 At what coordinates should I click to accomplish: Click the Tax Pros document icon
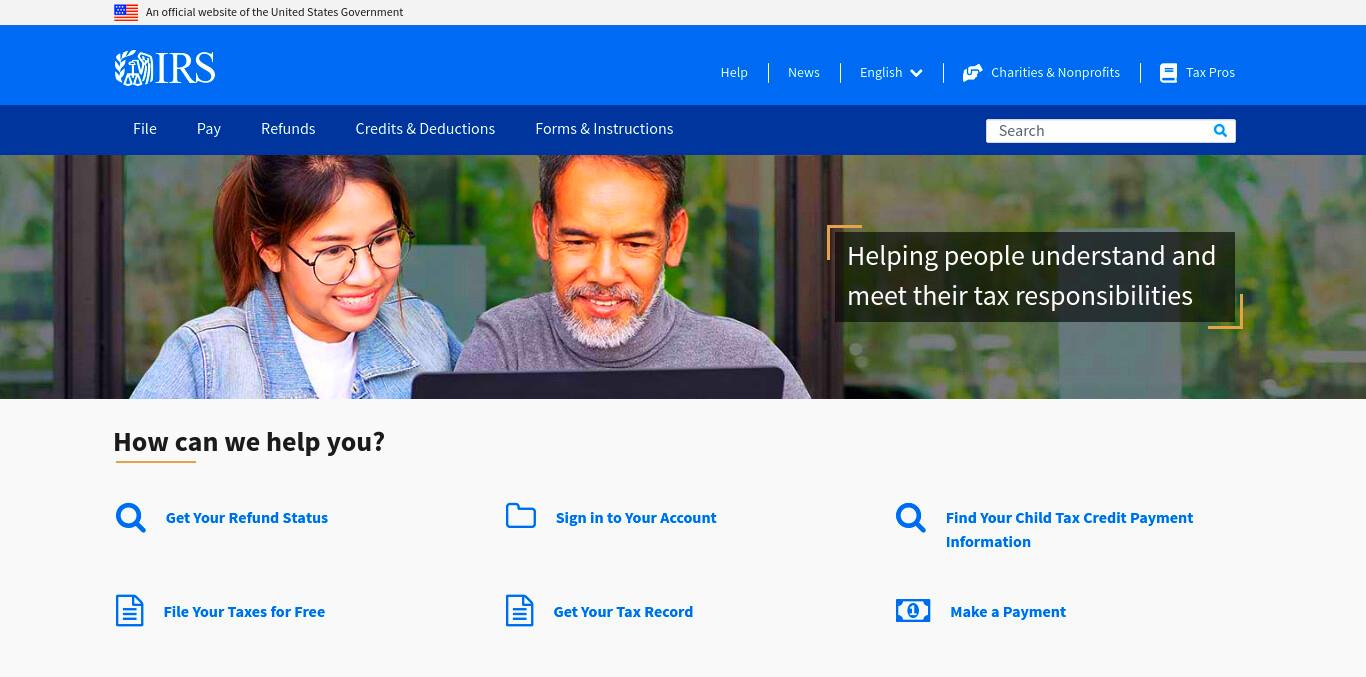pyautogui.click(x=1168, y=73)
